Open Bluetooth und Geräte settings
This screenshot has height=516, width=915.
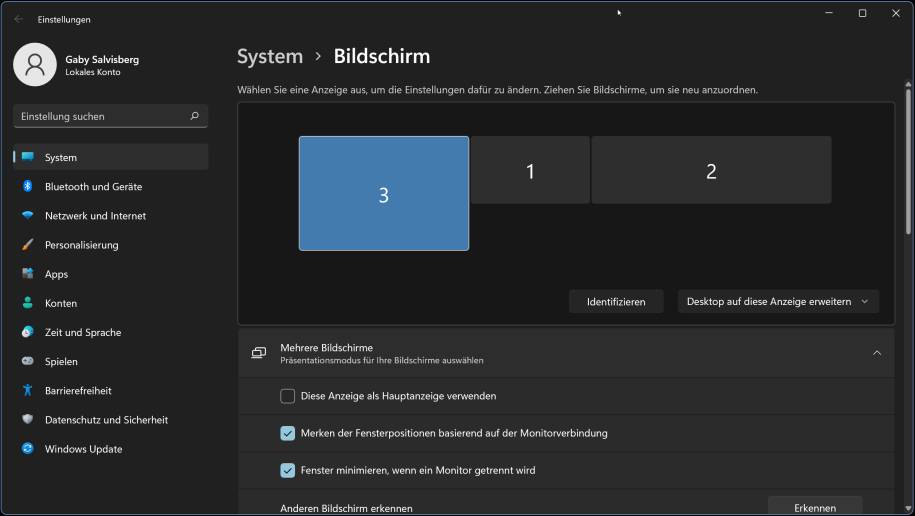click(110, 186)
